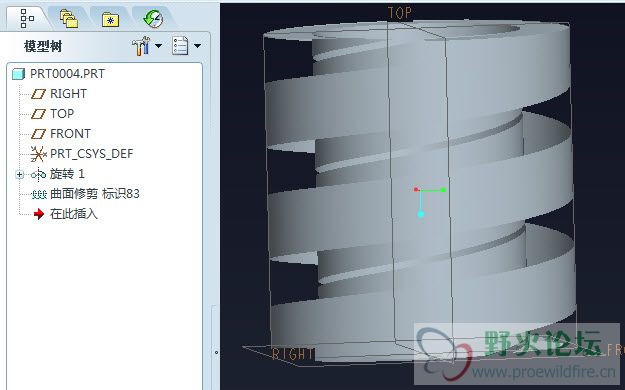The height and width of the screenshot is (390, 625).
Task: Click the model tree Show list icon
Action: coord(180,46)
